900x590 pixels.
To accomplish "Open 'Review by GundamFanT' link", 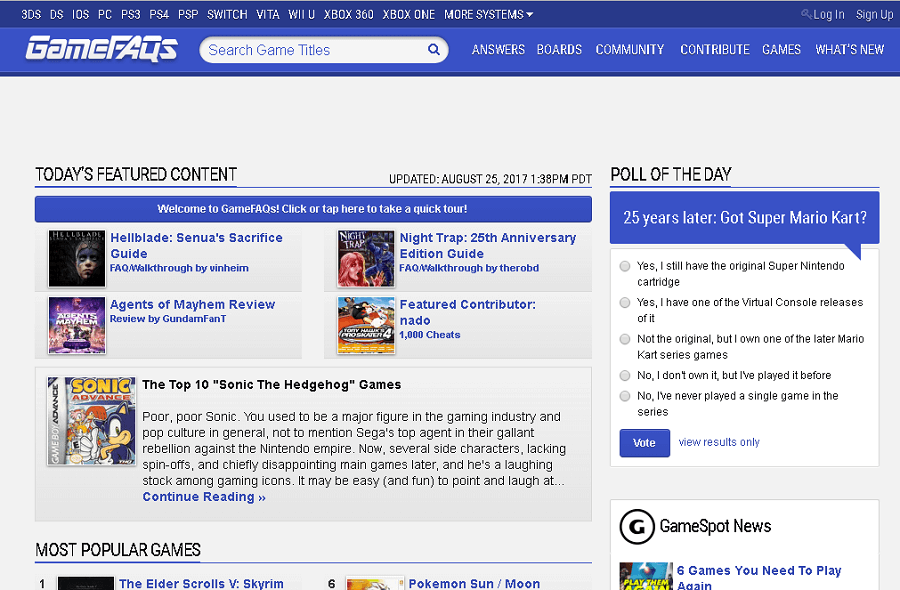I will tap(168, 319).
